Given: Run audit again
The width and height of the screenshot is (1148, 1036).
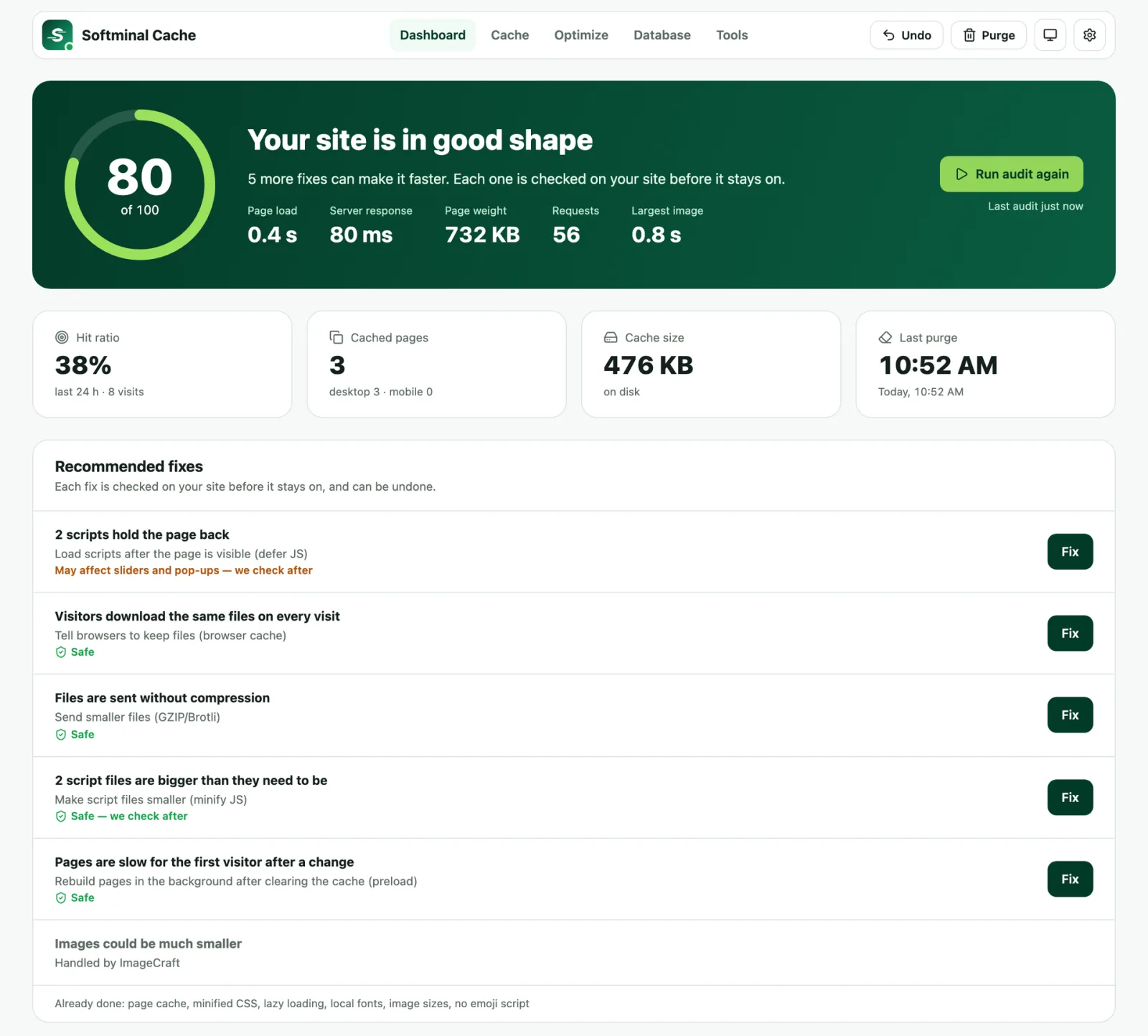Looking at the screenshot, I should click(x=1012, y=174).
